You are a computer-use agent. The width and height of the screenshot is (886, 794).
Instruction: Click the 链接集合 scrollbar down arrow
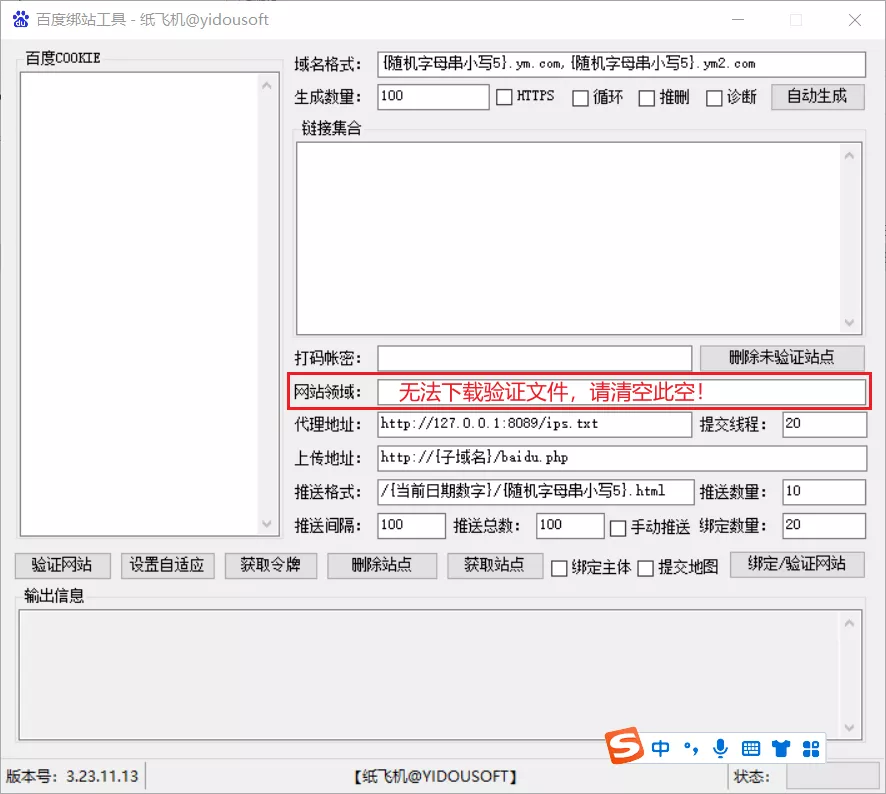(x=849, y=322)
